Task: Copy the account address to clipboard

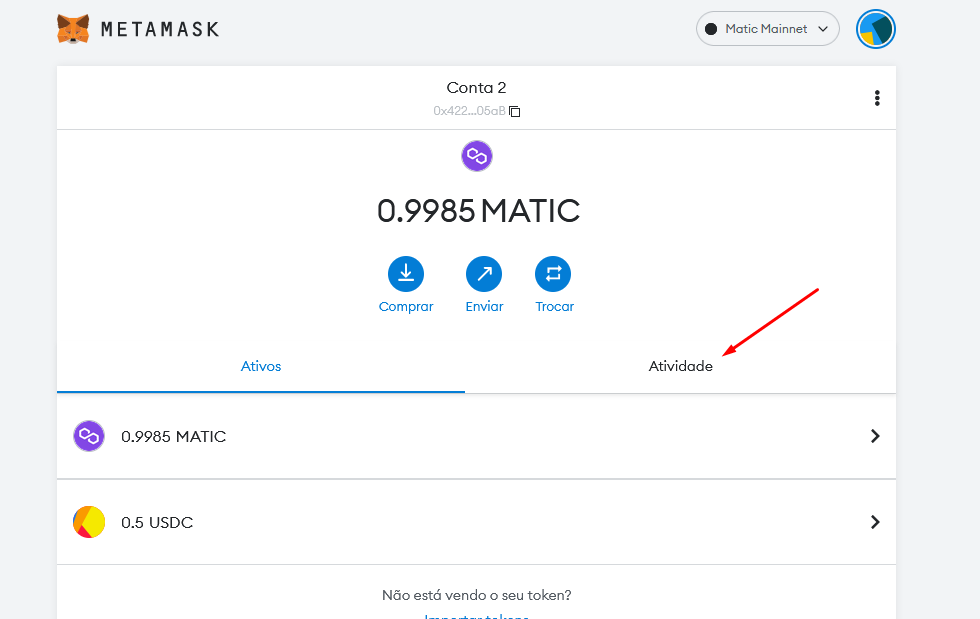Action: [514, 112]
